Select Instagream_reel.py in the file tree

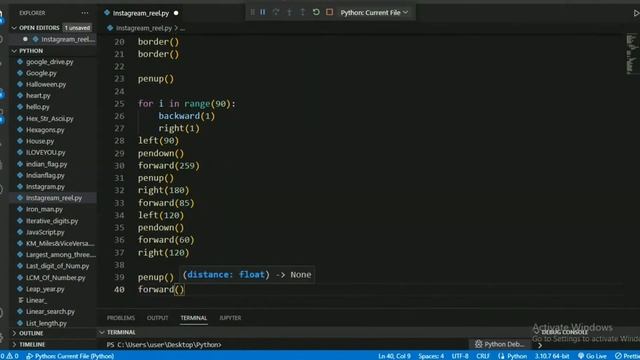pos(53,198)
